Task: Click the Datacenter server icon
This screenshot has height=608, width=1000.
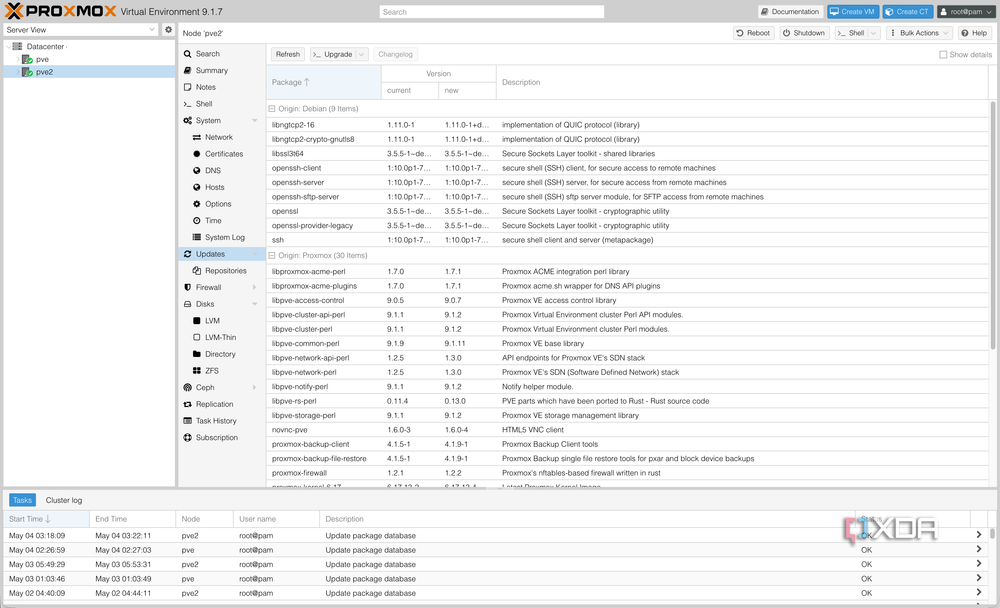Action: [x=17, y=47]
